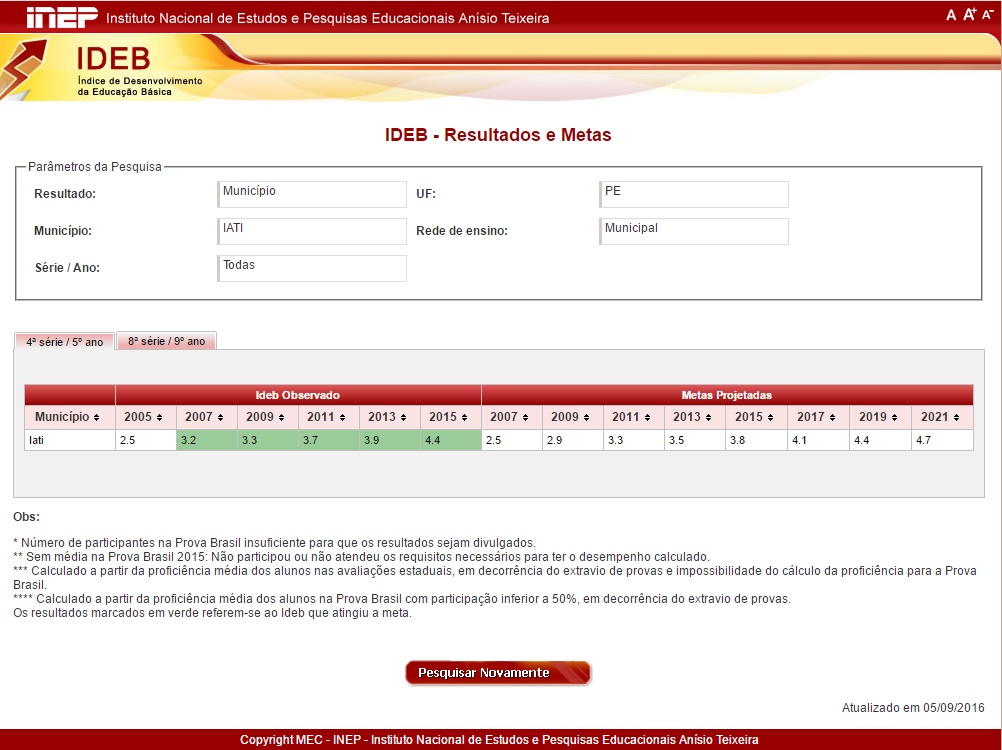The width and height of the screenshot is (1002, 750).
Task: Select green observed 2011 value 3.7
Action: click(328, 440)
